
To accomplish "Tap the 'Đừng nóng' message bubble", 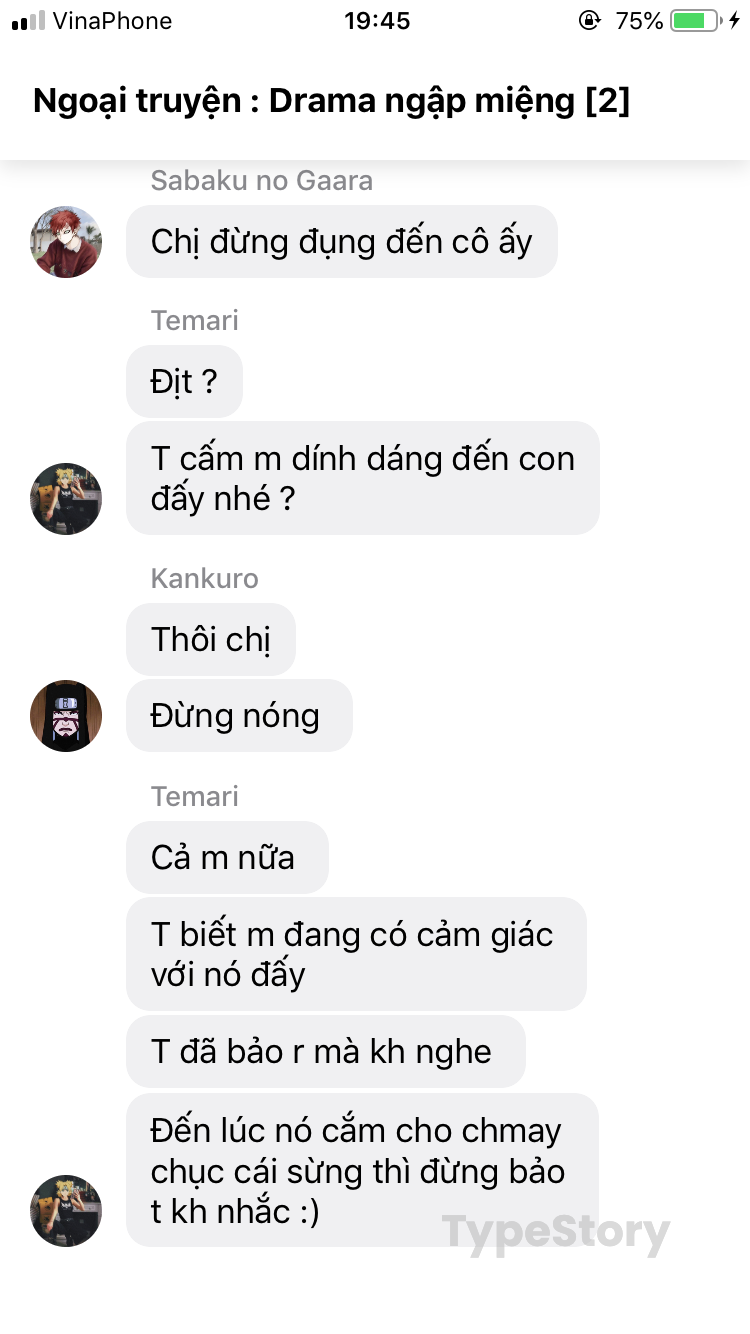I will tap(239, 716).
